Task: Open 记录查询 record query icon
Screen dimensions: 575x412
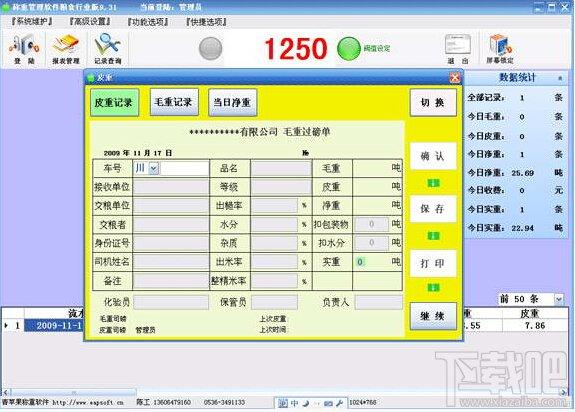Action: 107,49
